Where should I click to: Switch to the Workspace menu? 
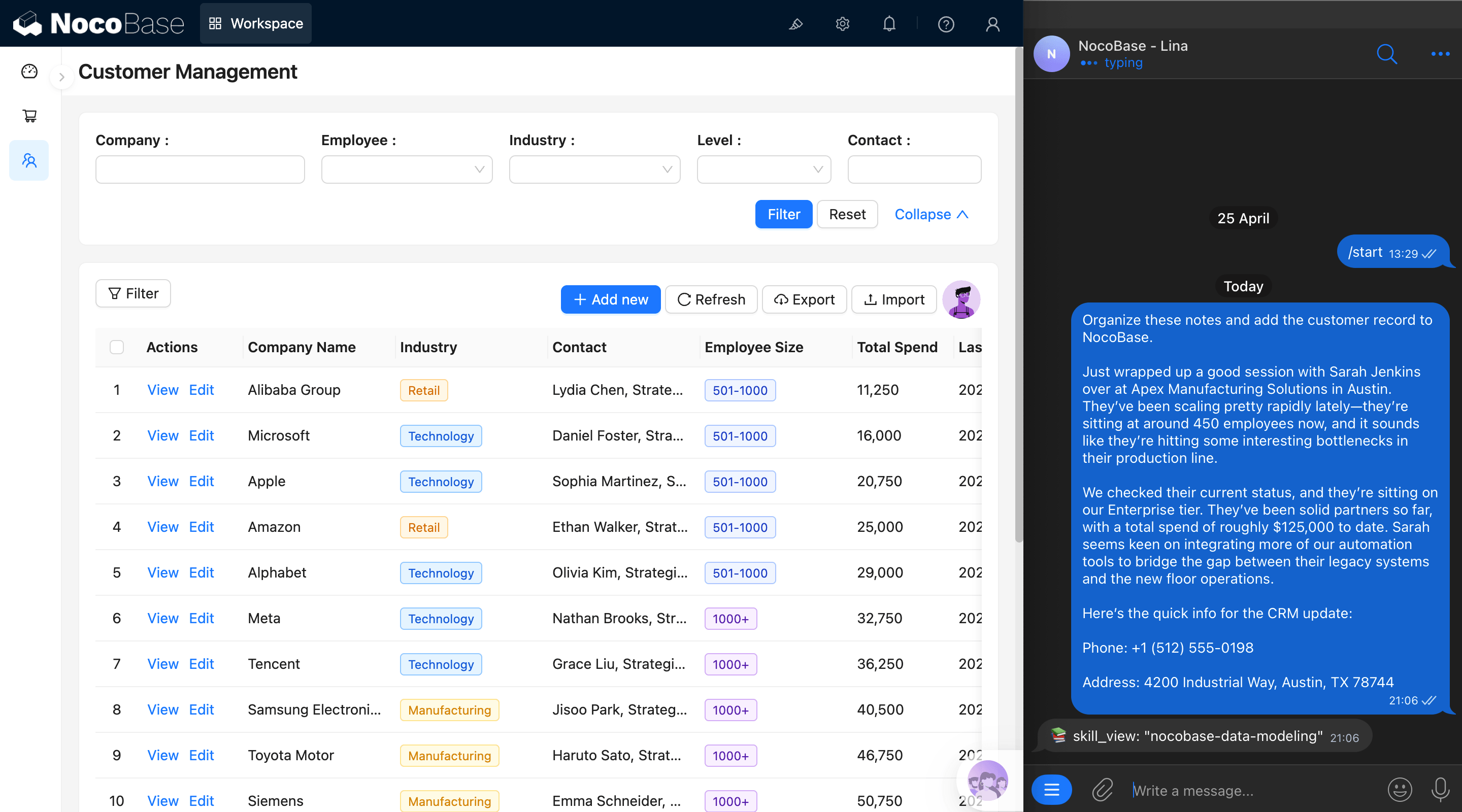[x=256, y=23]
